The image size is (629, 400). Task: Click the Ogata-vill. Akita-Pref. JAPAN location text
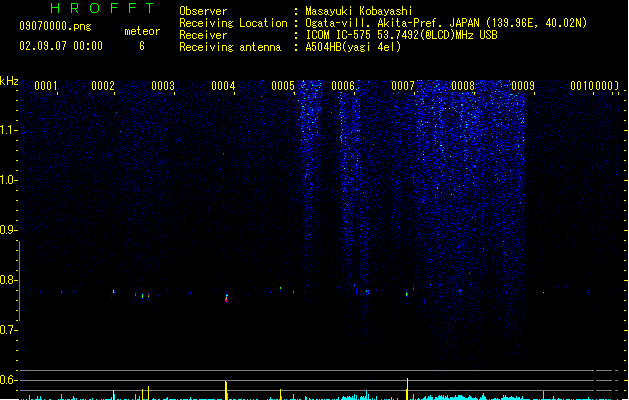coord(446,23)
